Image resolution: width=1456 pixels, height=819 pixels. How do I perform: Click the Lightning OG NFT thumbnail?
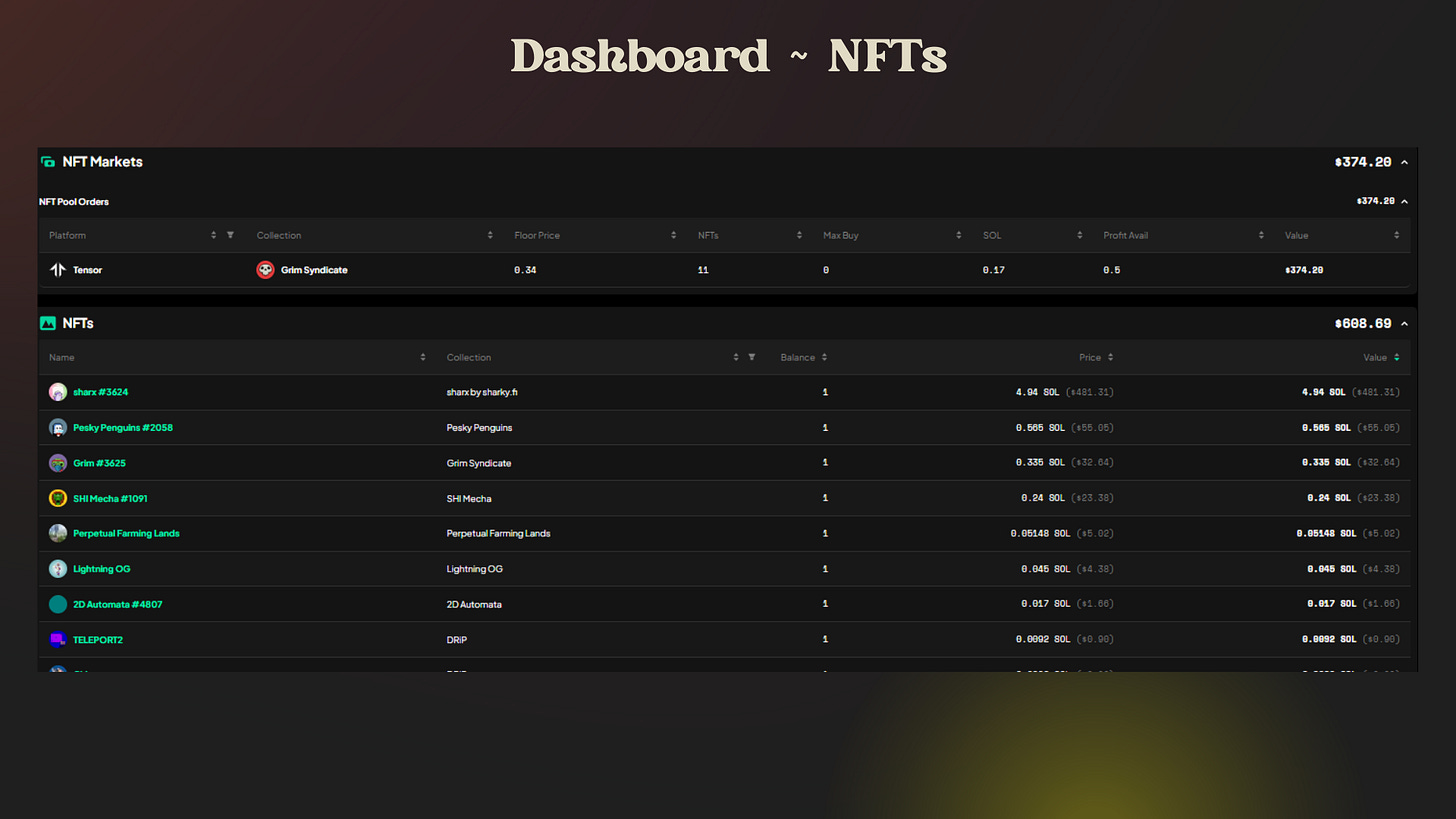[58, 569]
